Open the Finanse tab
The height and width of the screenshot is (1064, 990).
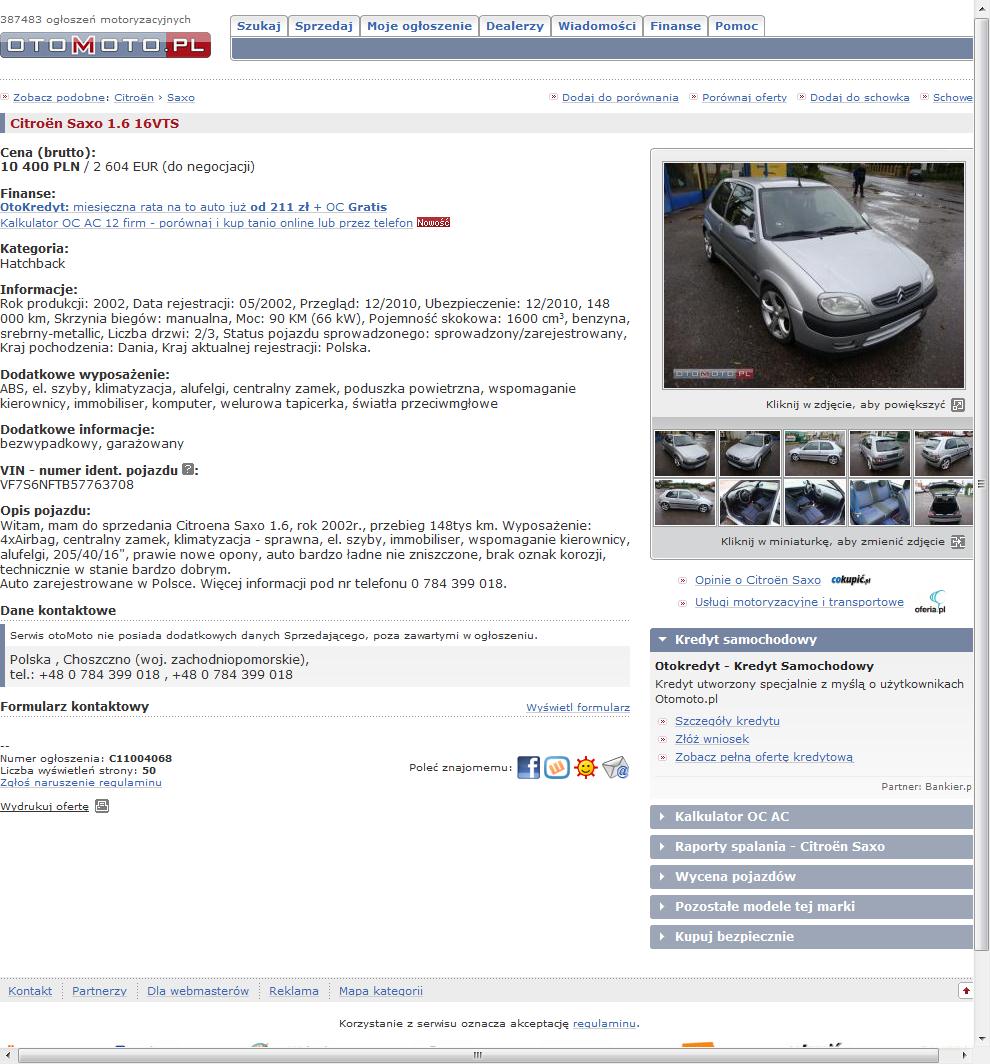click(x=675, y=26)
